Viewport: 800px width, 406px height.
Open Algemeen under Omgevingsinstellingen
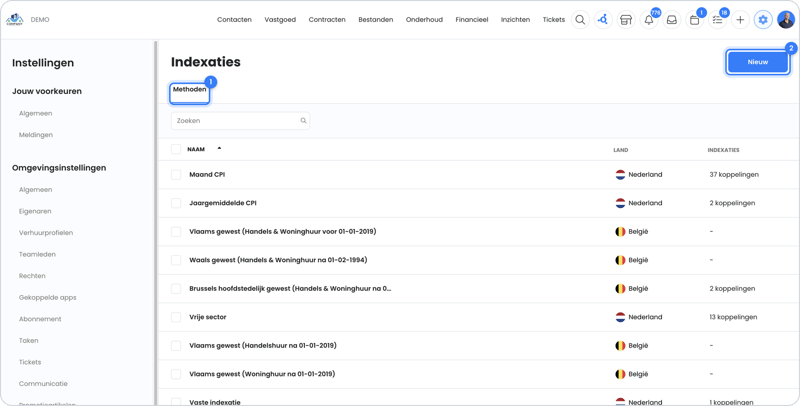pyautogui.click(x=35, y=190)
